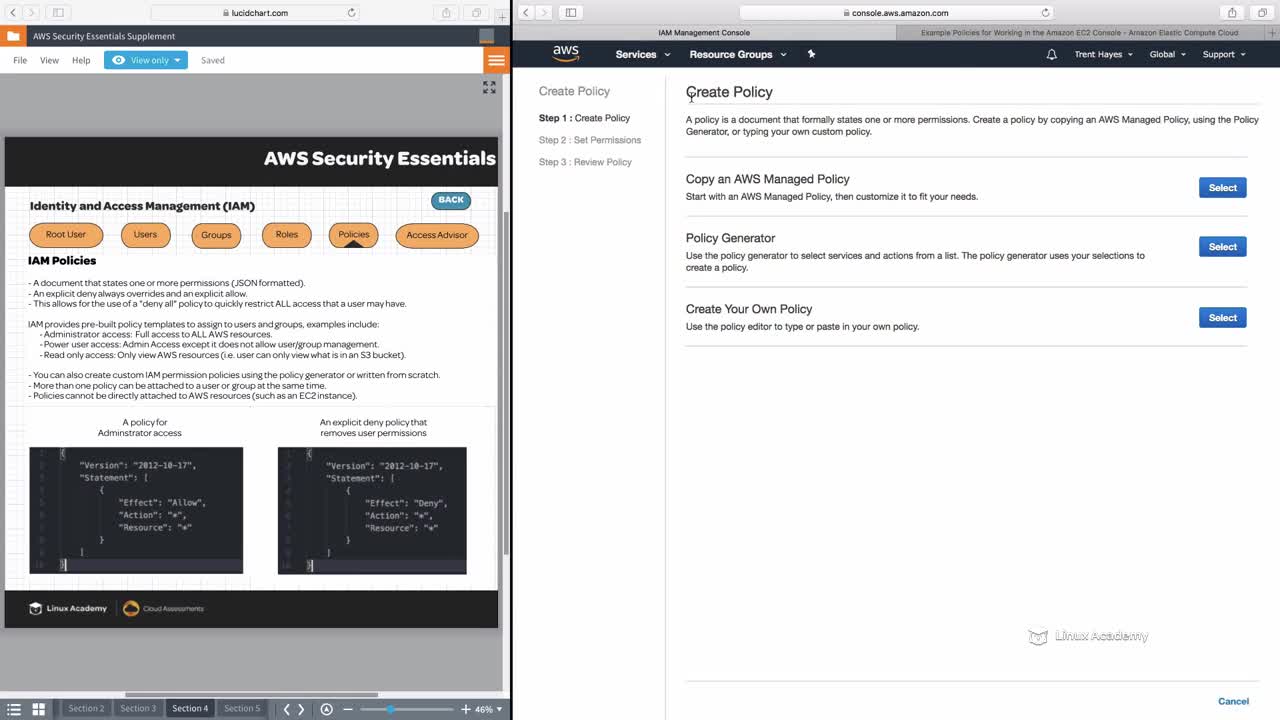
Task: Share the AWS console page from Safari
Action: point(1232,13)
